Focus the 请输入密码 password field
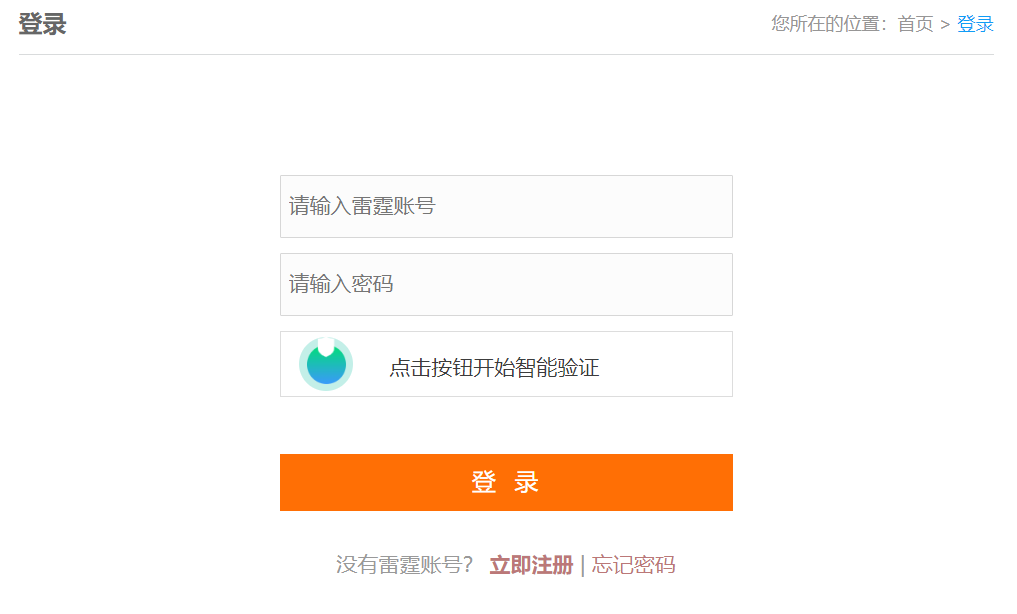Viewport: 1017px width, 614px height. pos(506,285)
